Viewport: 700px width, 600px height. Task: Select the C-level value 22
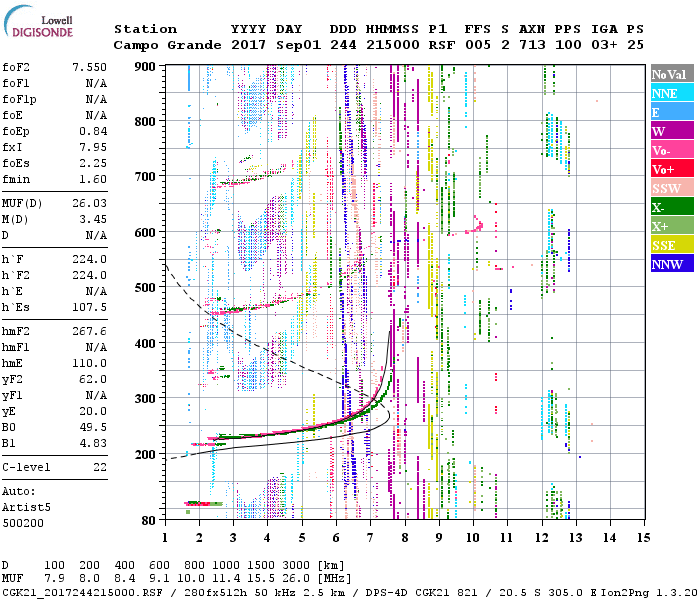click(x=100, y=467)
